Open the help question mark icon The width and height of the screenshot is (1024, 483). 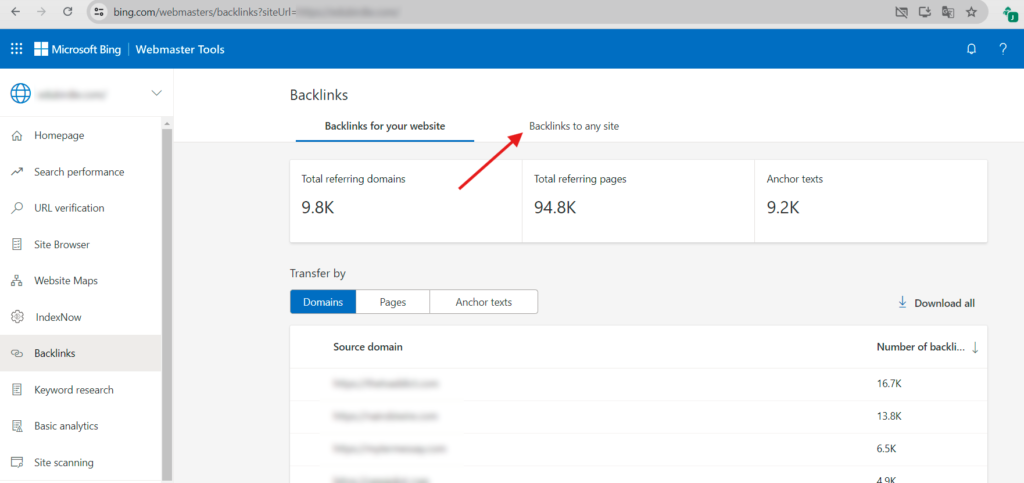click(1002, 49)
